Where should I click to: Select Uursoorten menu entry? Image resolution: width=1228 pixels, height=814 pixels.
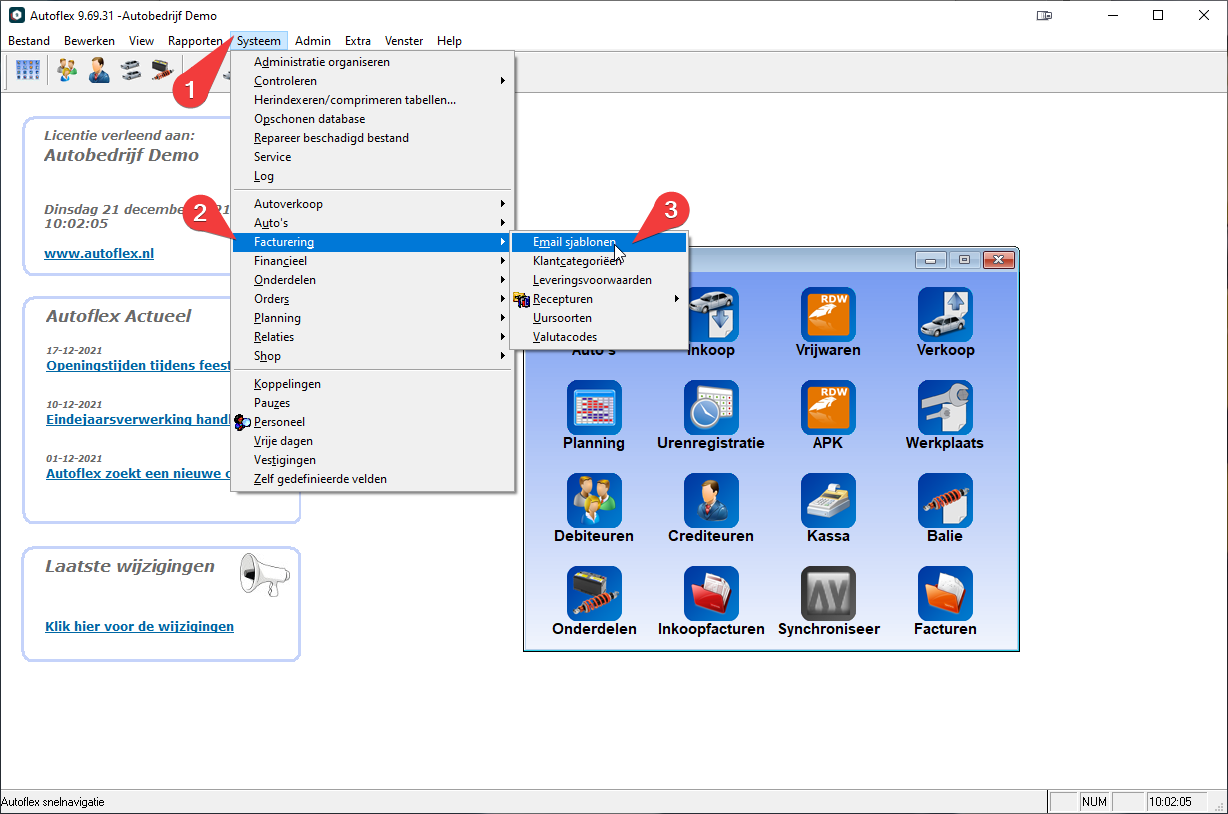(598, 318)
